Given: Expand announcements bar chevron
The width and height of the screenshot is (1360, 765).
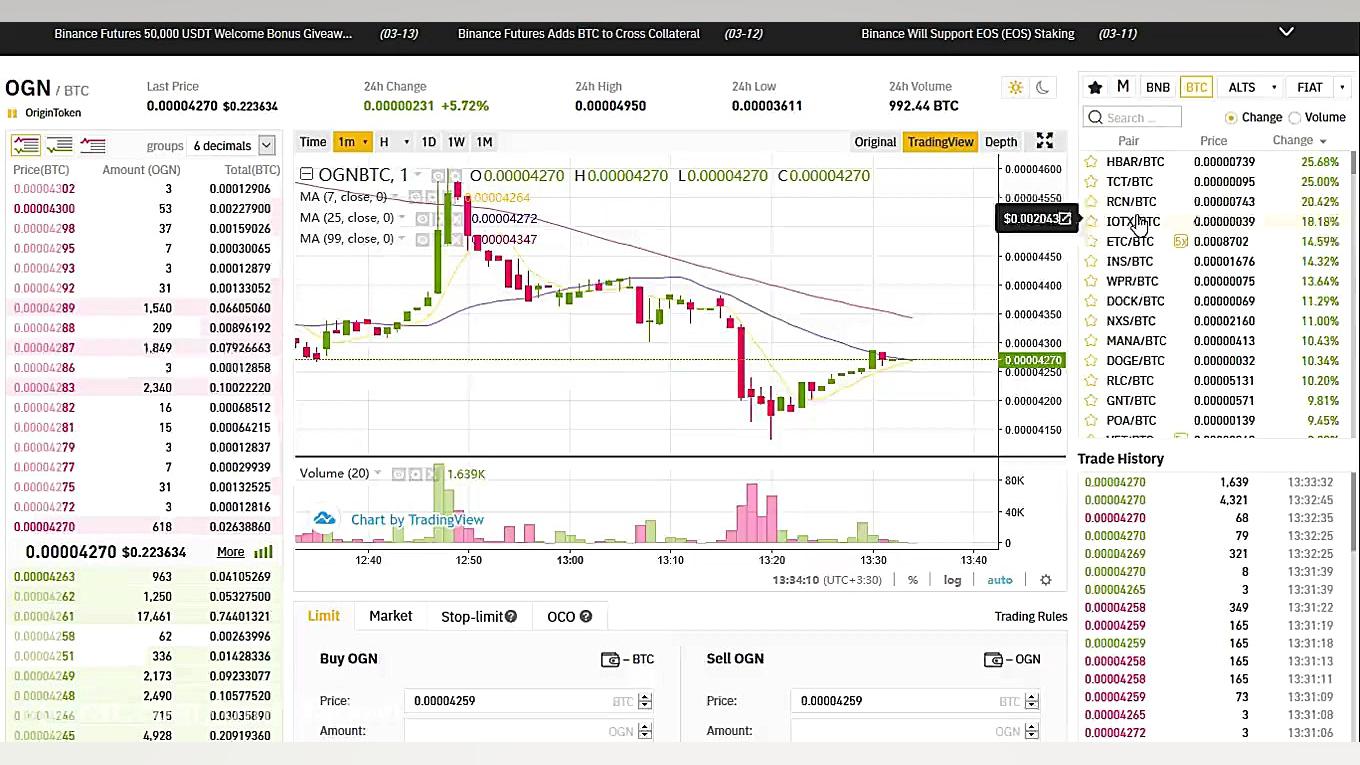Looking at the screenshot, I should point(1286,32).
